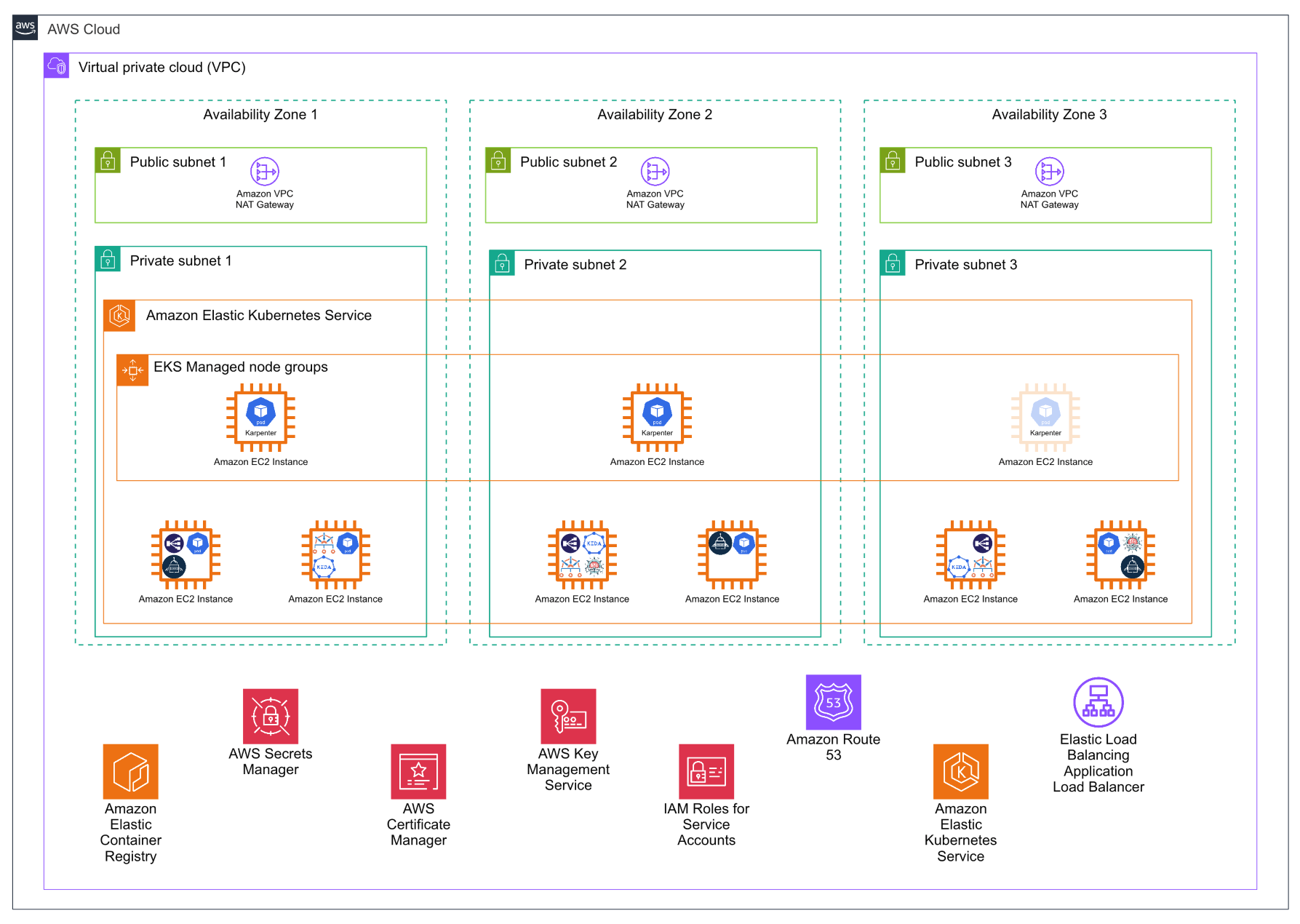This screenshot has height=924, width=1300.
Task: Click the Private subnet 2 lock icon
Action: tap(502, 263)
